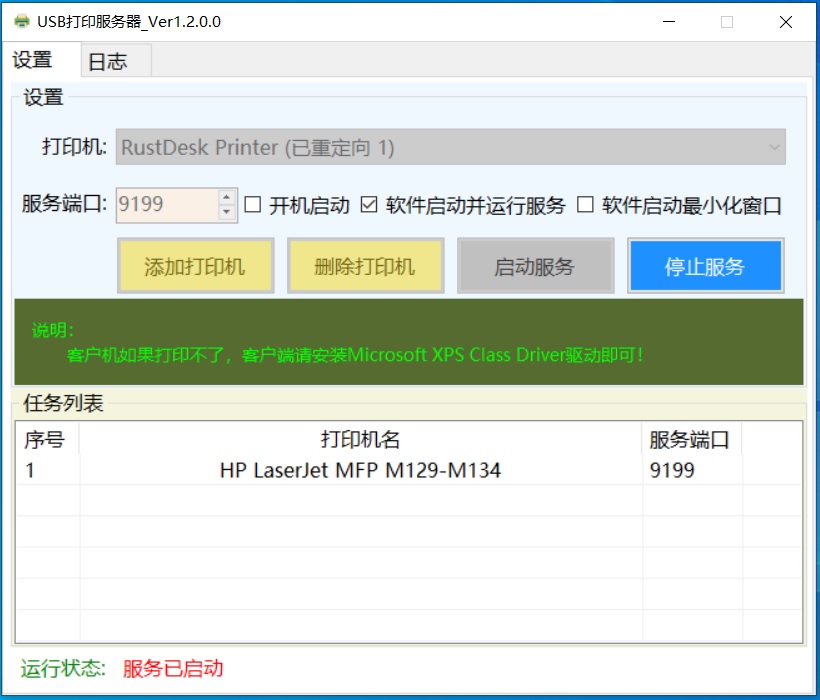Viewport: 820px width, 700px height.
Task: Select HP LaserJet MFP M129-M134 row
Action: (x=360, y=470)
